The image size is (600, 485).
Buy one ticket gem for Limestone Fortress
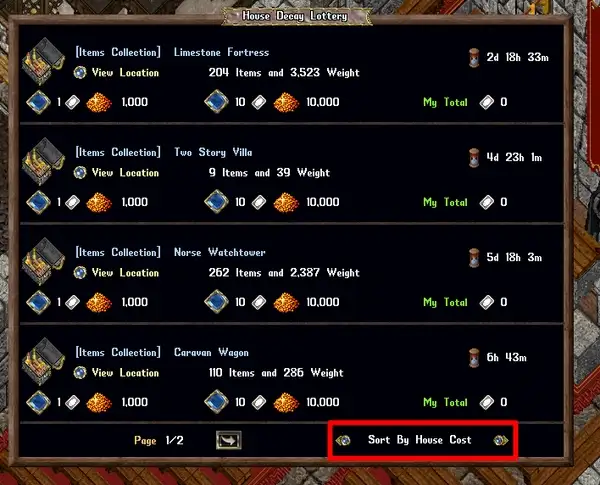(38, 102)
